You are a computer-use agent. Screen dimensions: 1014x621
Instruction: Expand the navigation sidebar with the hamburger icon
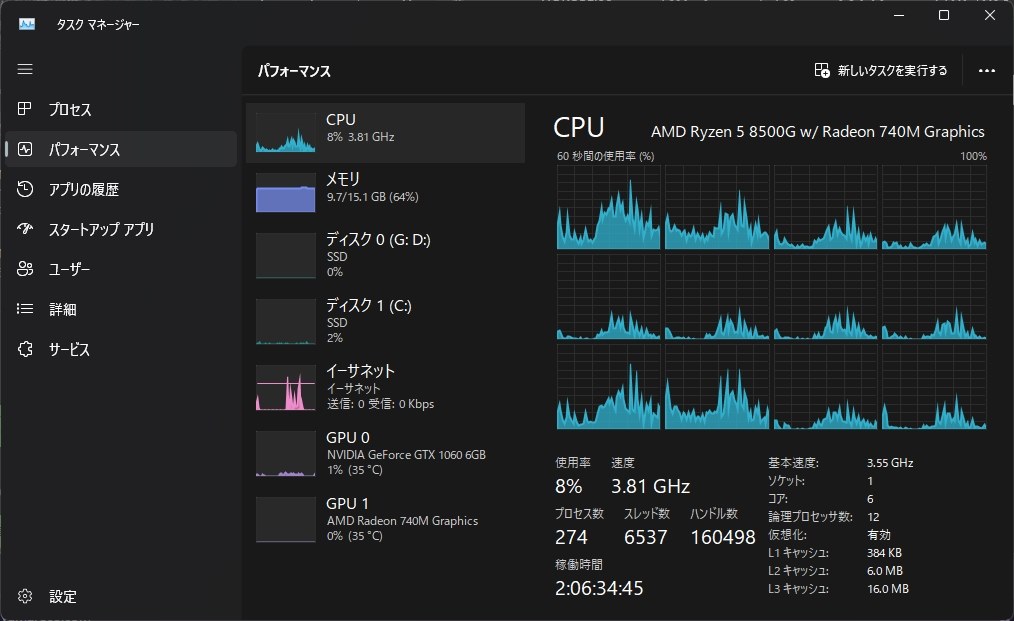24,69
